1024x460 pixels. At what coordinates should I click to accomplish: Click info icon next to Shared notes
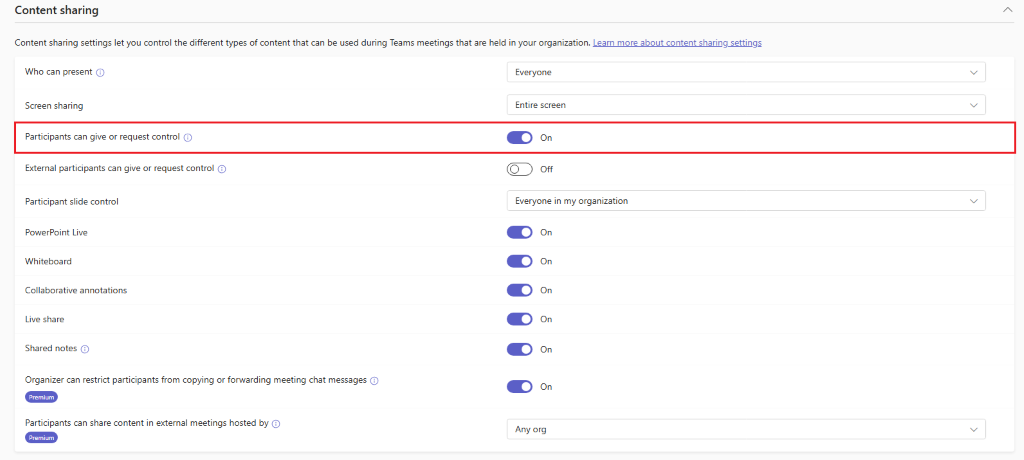point(85,350)
